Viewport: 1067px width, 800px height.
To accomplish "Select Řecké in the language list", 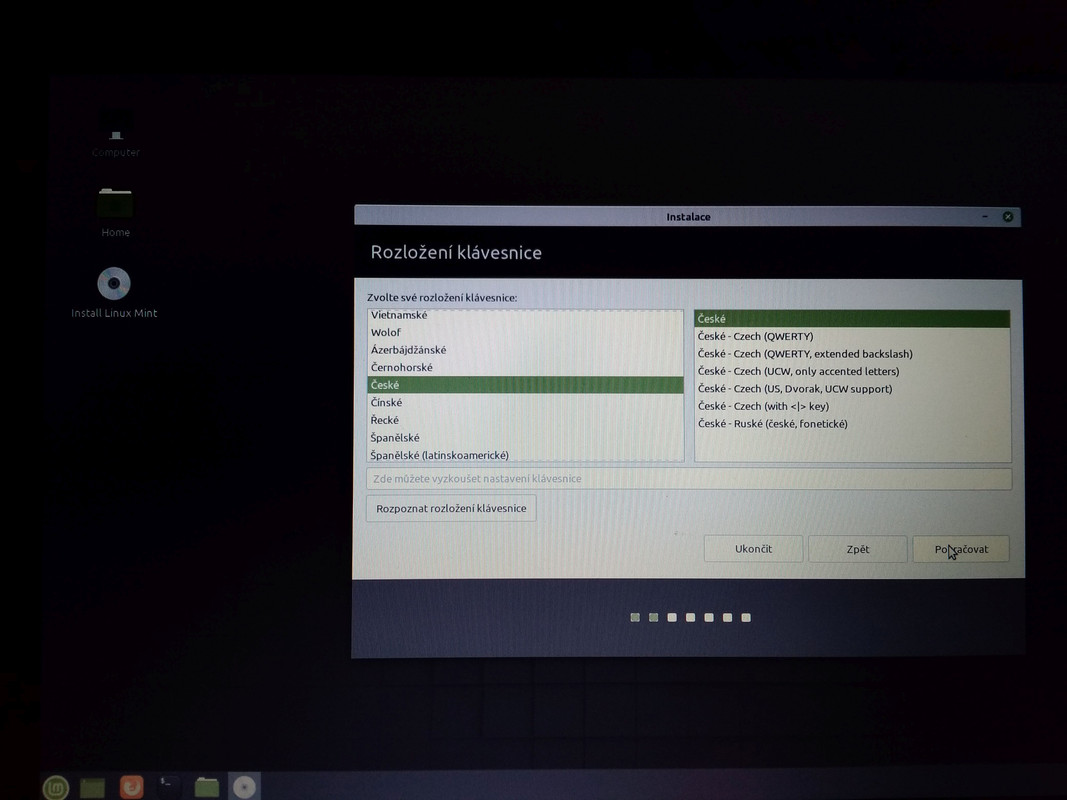I will coord(525,420).
